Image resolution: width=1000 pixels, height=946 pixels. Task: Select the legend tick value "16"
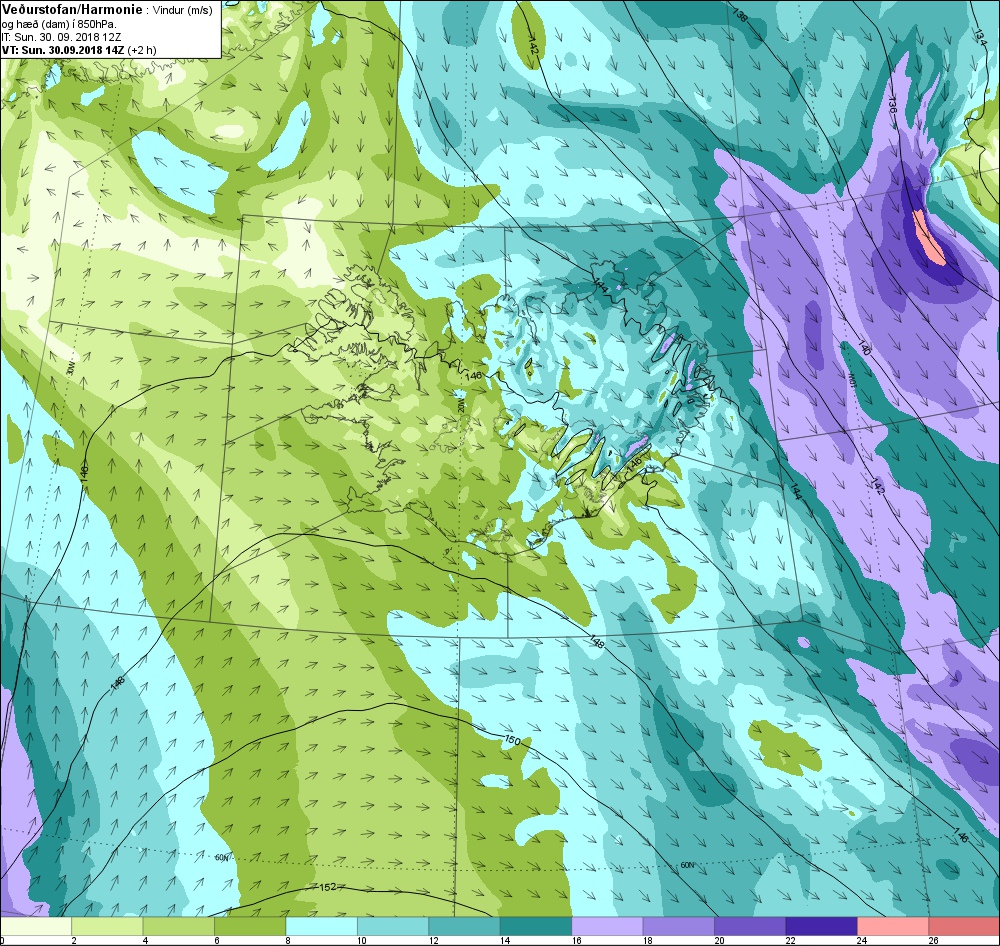pyautogui.click(x=577, y=940)
